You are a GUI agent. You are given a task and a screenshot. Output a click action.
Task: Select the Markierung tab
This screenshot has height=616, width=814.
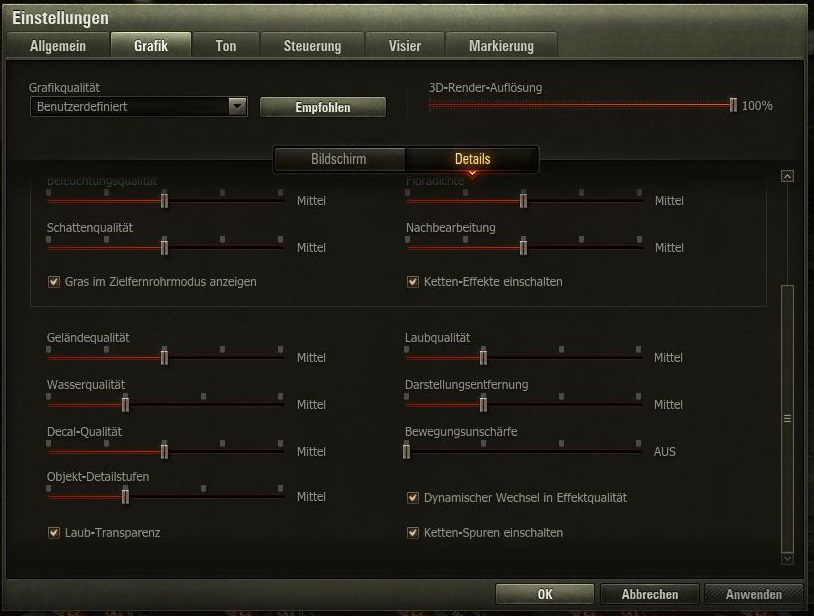[x=501, y=46]
